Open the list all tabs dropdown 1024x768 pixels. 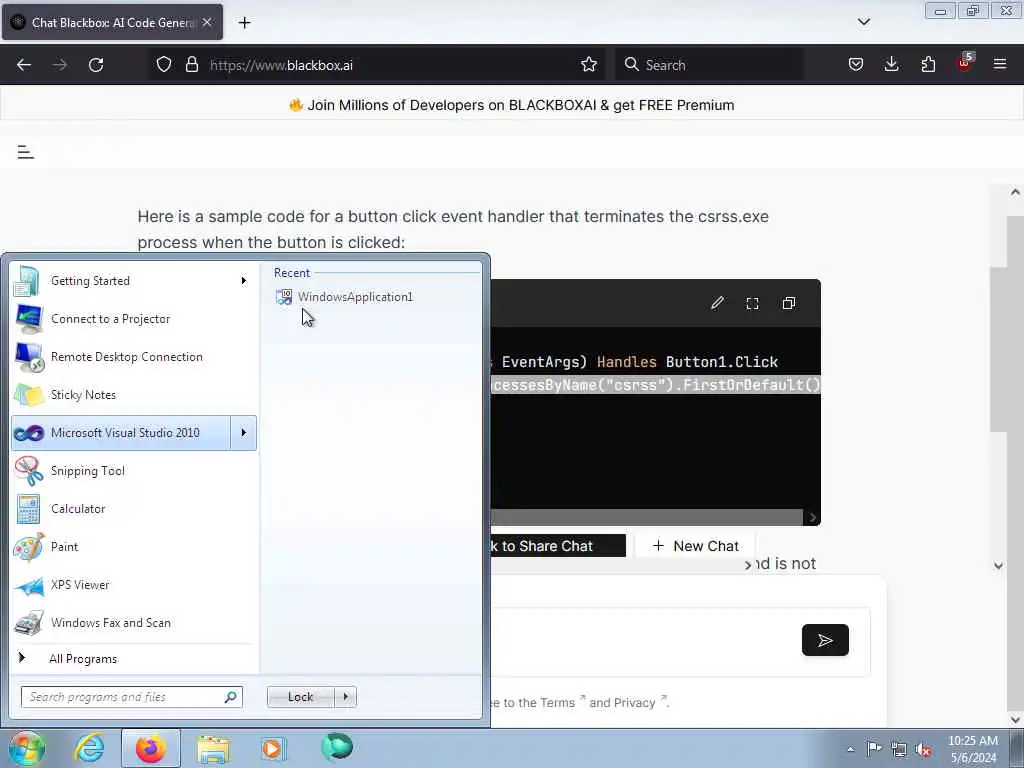coord(864,22)
